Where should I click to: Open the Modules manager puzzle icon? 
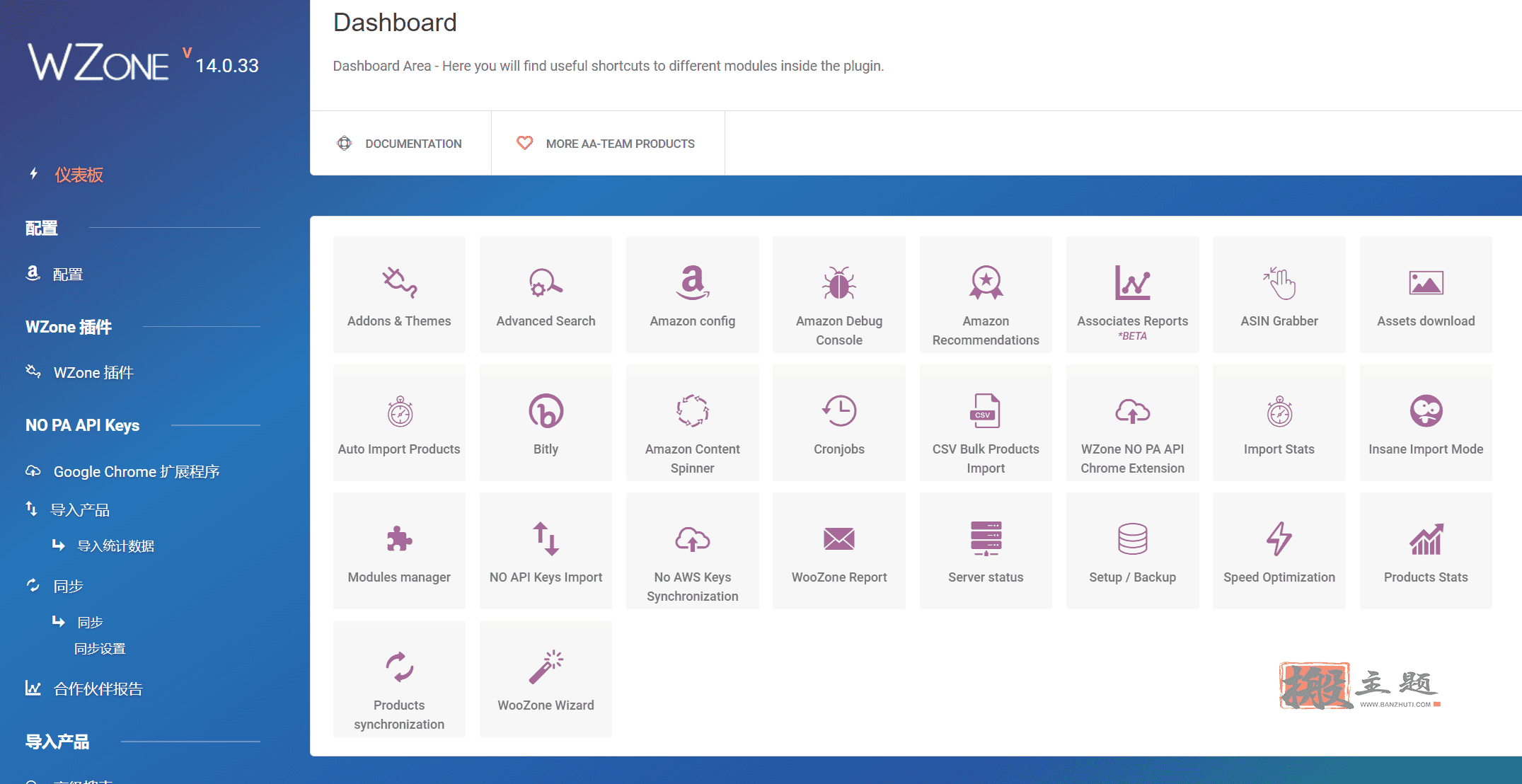pos(399,538)
